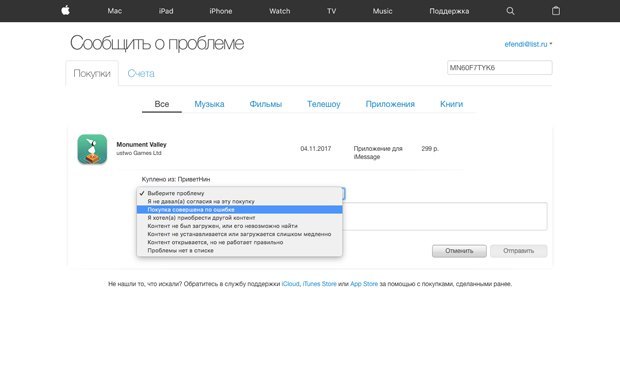The image size is (620, 392).
Task: Choose Контент открывается, но не работает
Action: [x=239, y=242]
